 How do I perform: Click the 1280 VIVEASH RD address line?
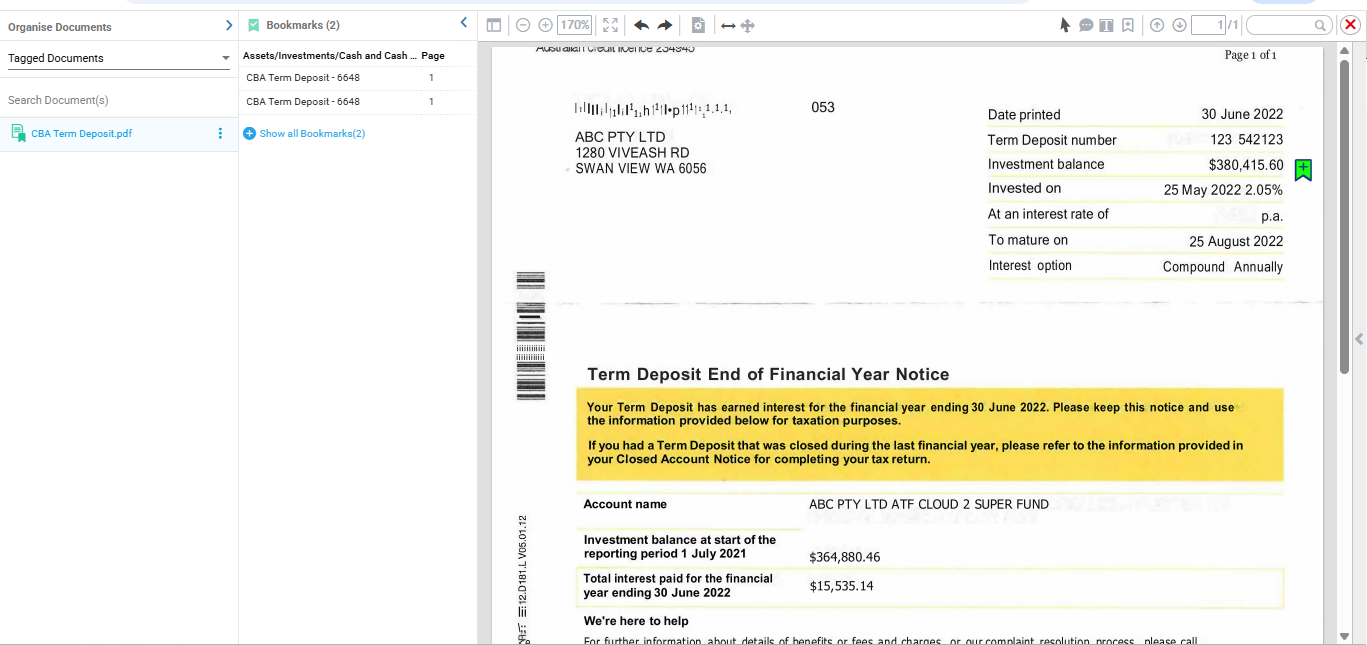pyautogui.click(x=632, y=153)
